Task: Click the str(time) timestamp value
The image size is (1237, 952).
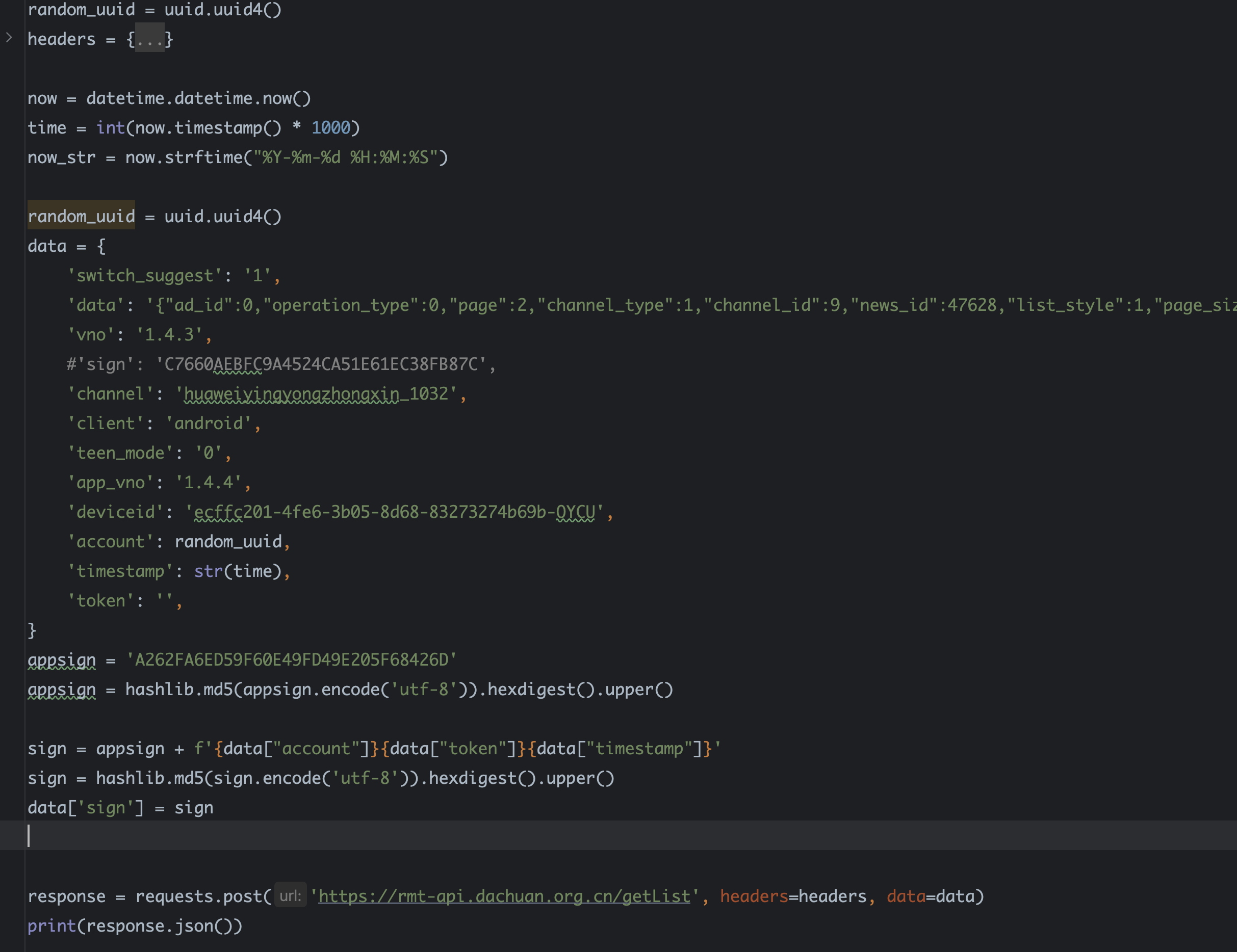Action: 238,571
